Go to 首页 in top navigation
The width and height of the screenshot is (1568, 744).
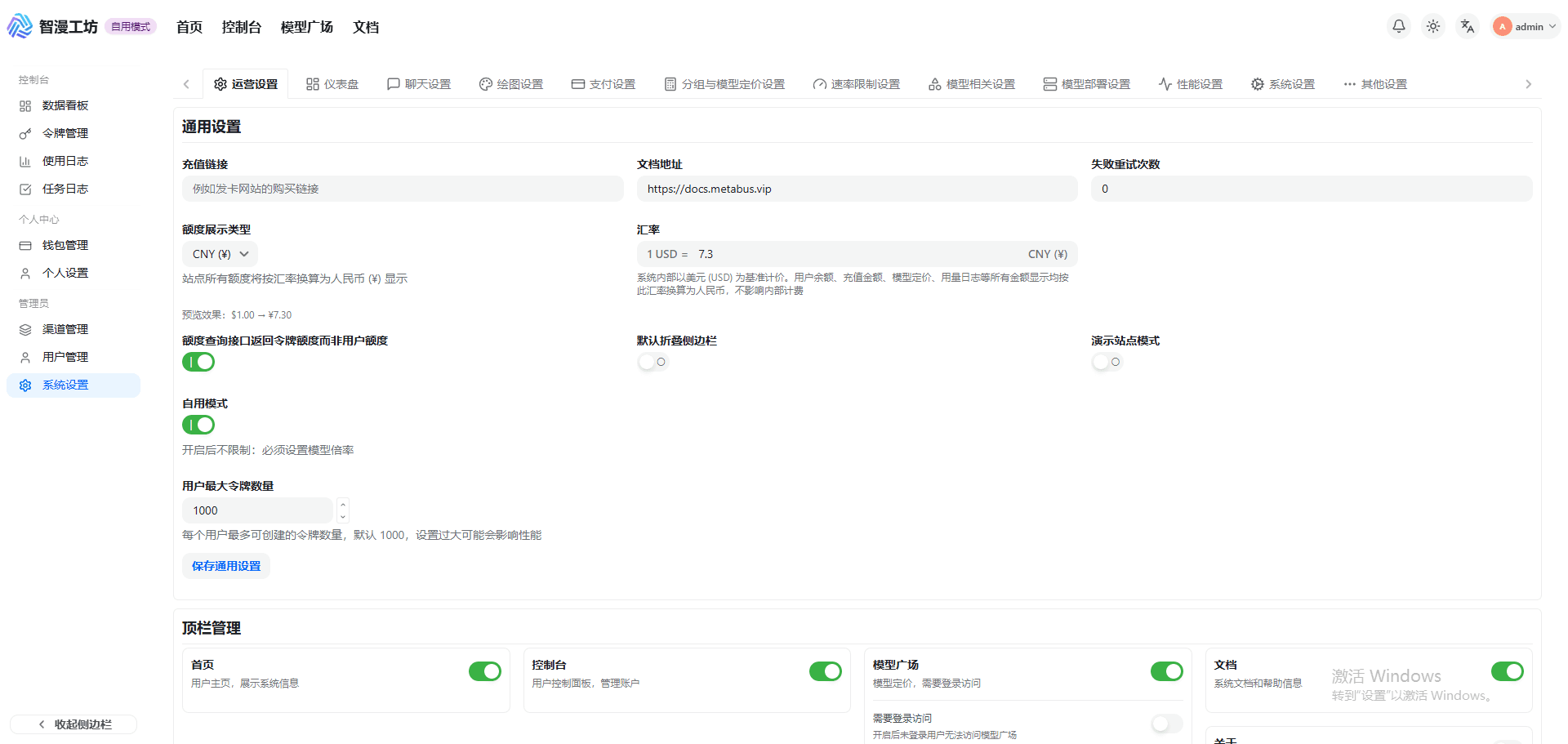pyautogui.click(x=189, y=27)
